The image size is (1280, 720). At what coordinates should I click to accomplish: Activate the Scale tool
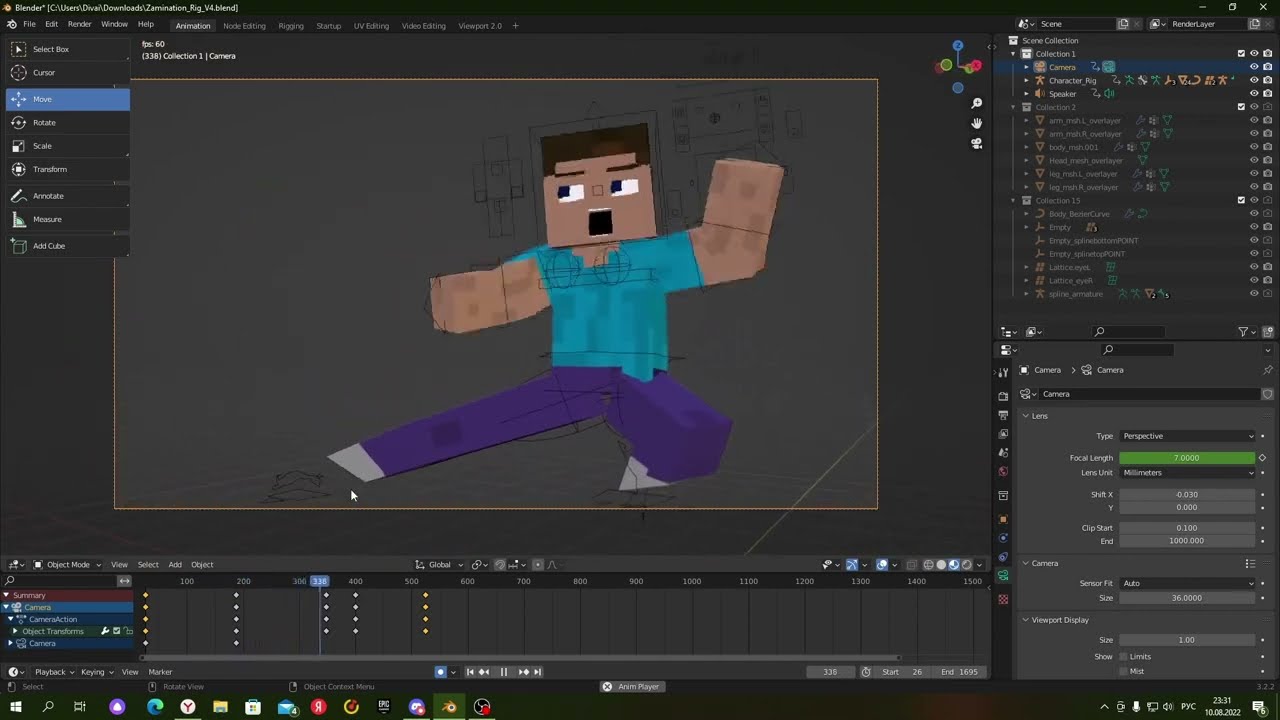click(x=67, y=146)
